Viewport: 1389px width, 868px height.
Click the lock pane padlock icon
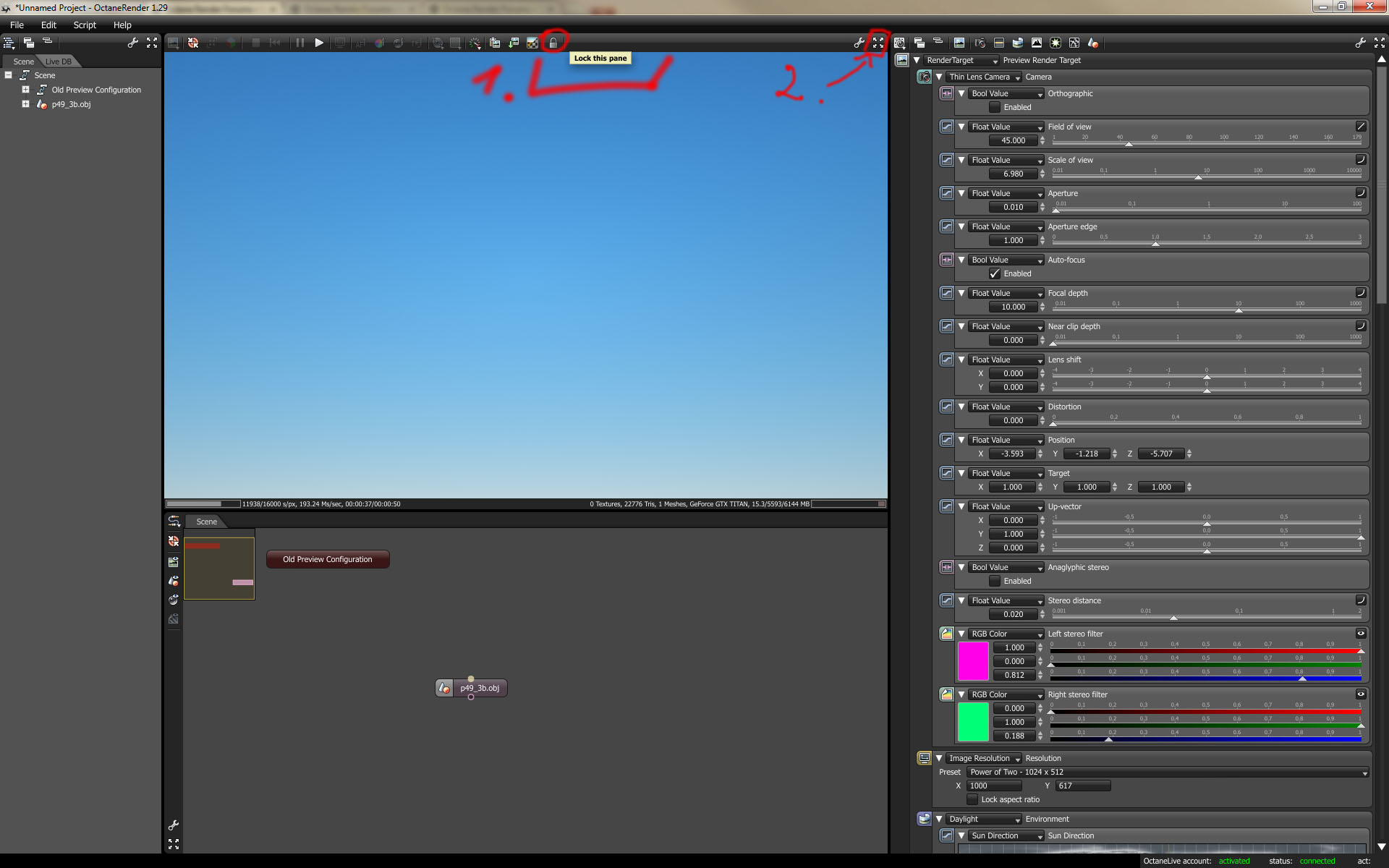[553, 43]
